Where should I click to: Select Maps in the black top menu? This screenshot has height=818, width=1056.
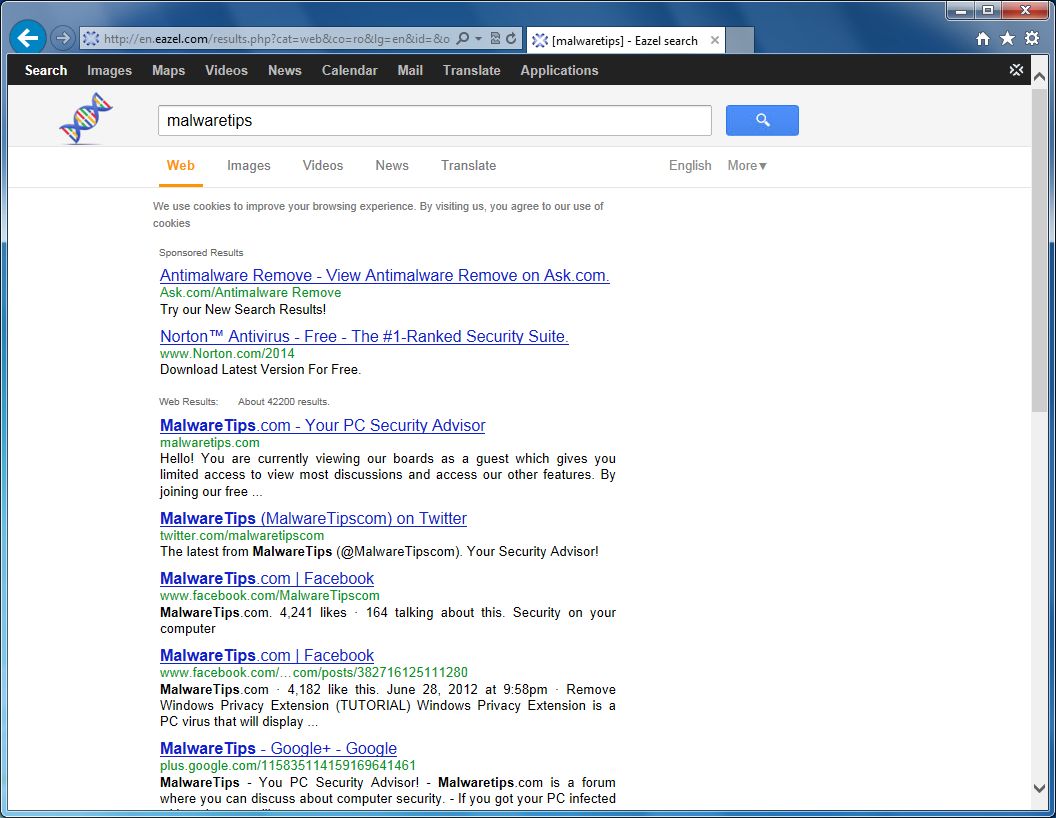(x=168, y=70)
